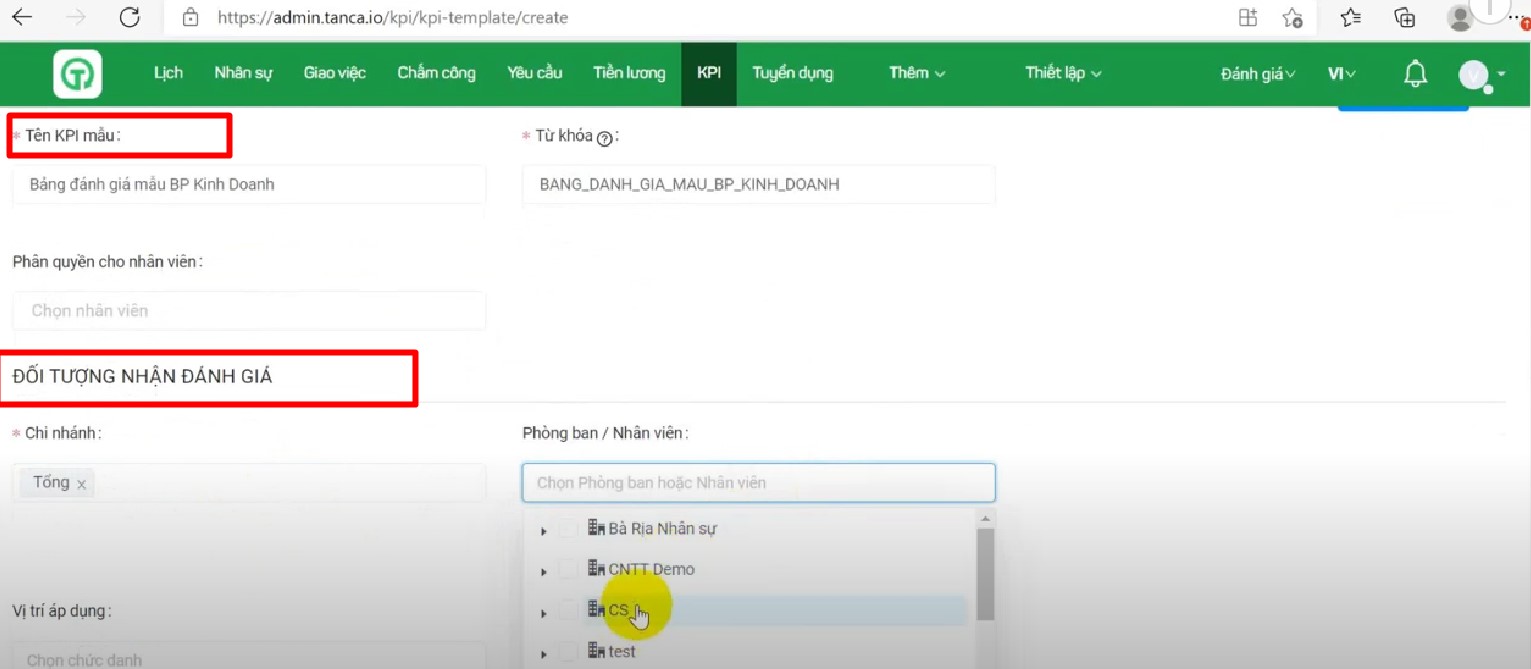Tick the CNTT Demo checkbox
This screenshot has width=1531, height=669.
click(568, 569)
